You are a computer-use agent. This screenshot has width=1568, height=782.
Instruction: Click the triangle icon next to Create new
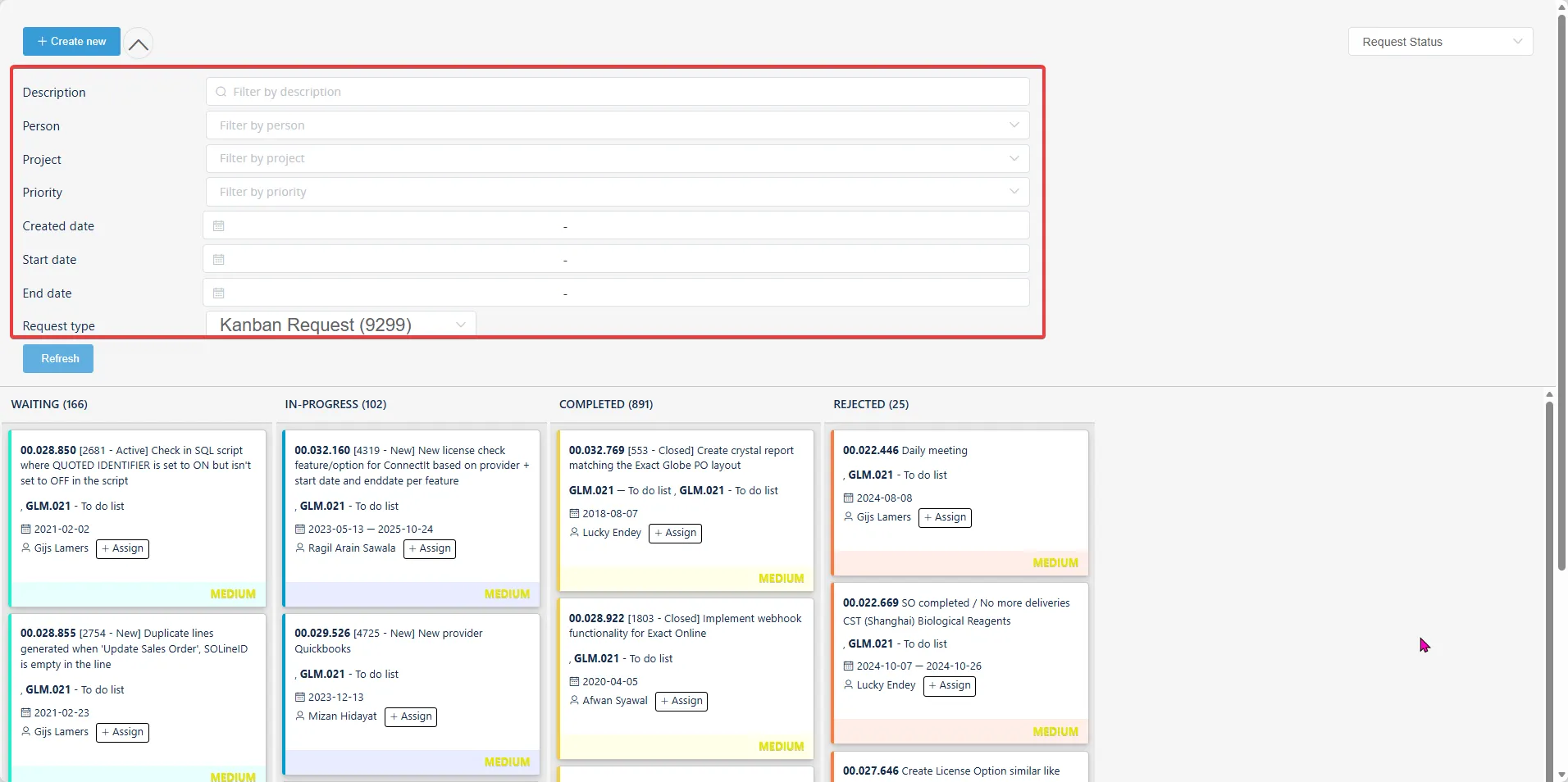(x=139, y=44)
